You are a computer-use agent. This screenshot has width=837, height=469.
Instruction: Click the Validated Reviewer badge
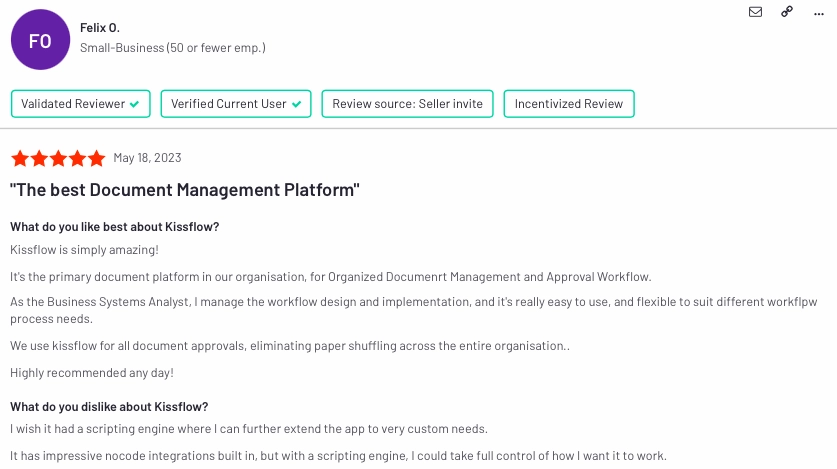pyautogui.click(x=81, y=104)
